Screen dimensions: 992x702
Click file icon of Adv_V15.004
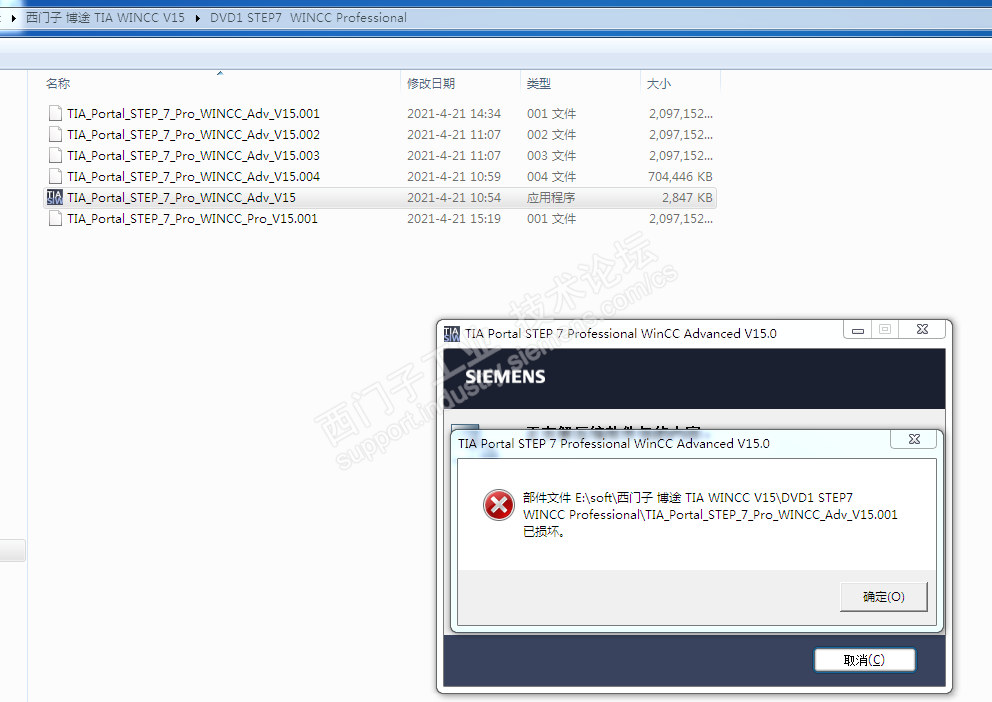pyautogui.click(x=55, y=176)
